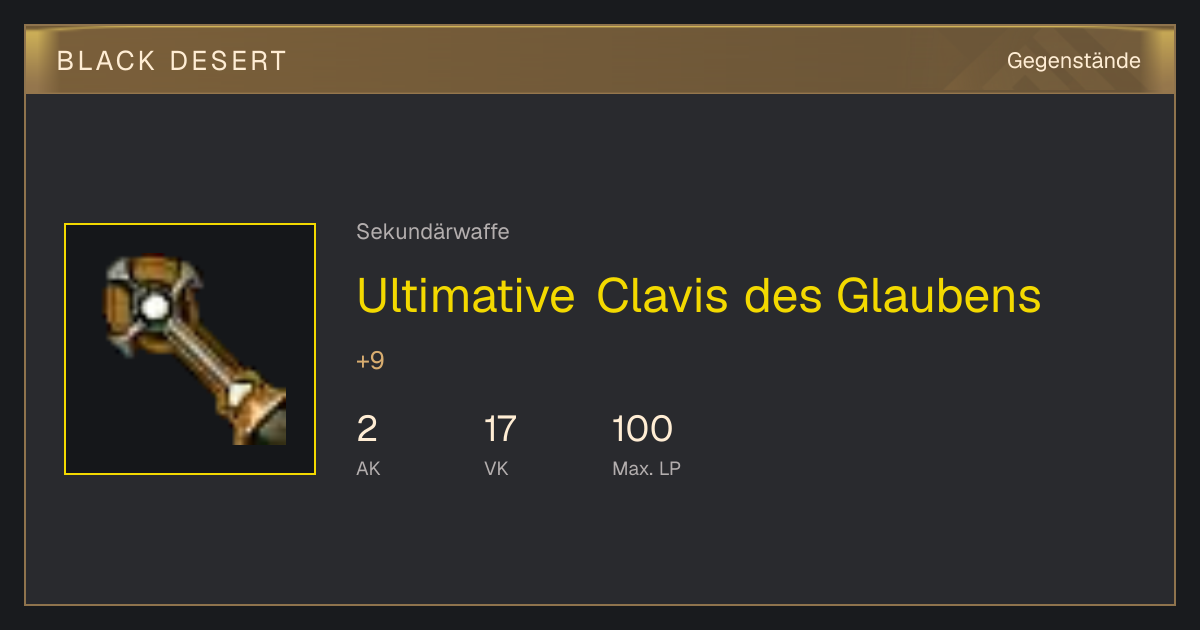Click the VK stat label

click(496, 468)
